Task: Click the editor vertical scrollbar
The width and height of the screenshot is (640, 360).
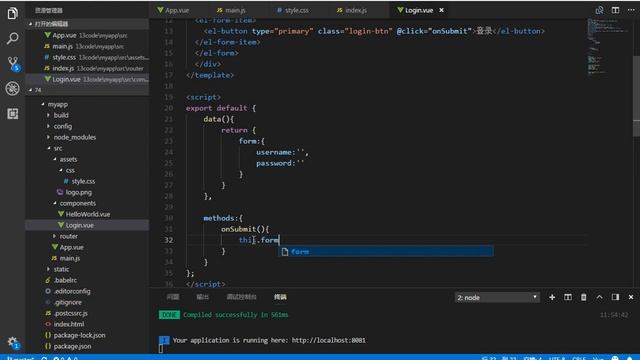Action: 636,96
